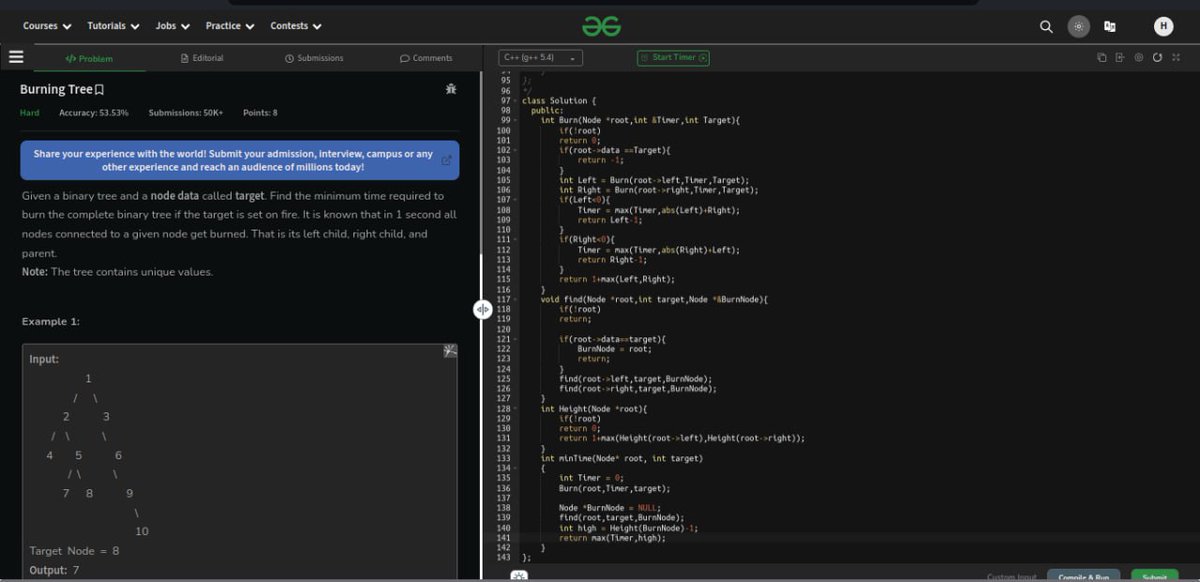Reset the code editor
Image resolution: width=1200 pixels, height=582 pixels.
[x=1157, y=57]
